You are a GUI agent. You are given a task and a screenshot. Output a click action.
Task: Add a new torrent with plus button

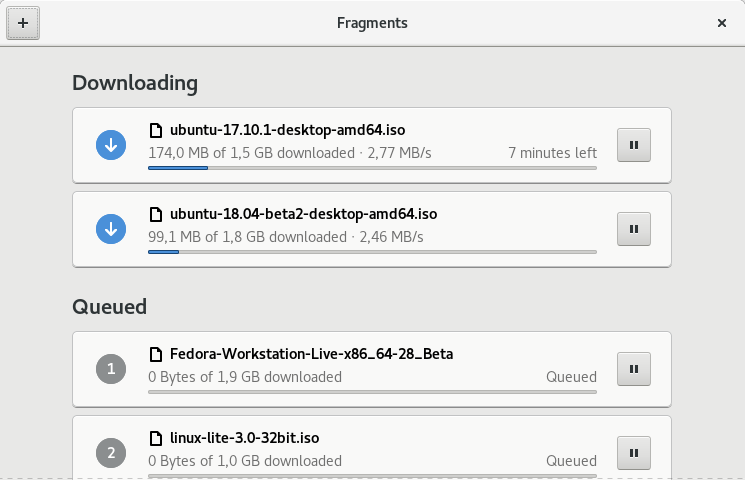pos(23,23)
